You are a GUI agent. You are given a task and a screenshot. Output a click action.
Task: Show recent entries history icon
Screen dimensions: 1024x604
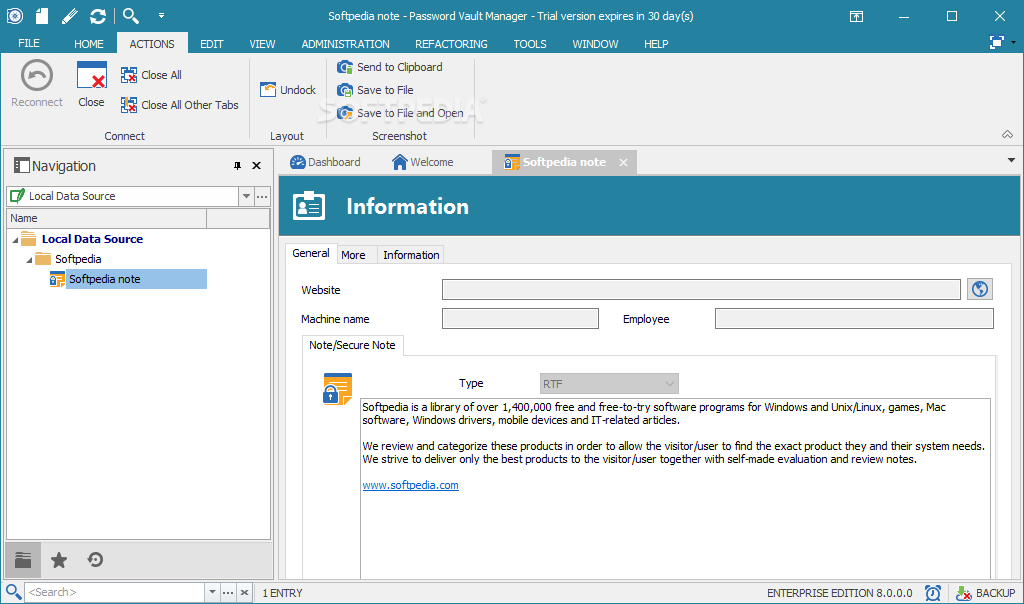pyautogui.click(x=95, y=560)
